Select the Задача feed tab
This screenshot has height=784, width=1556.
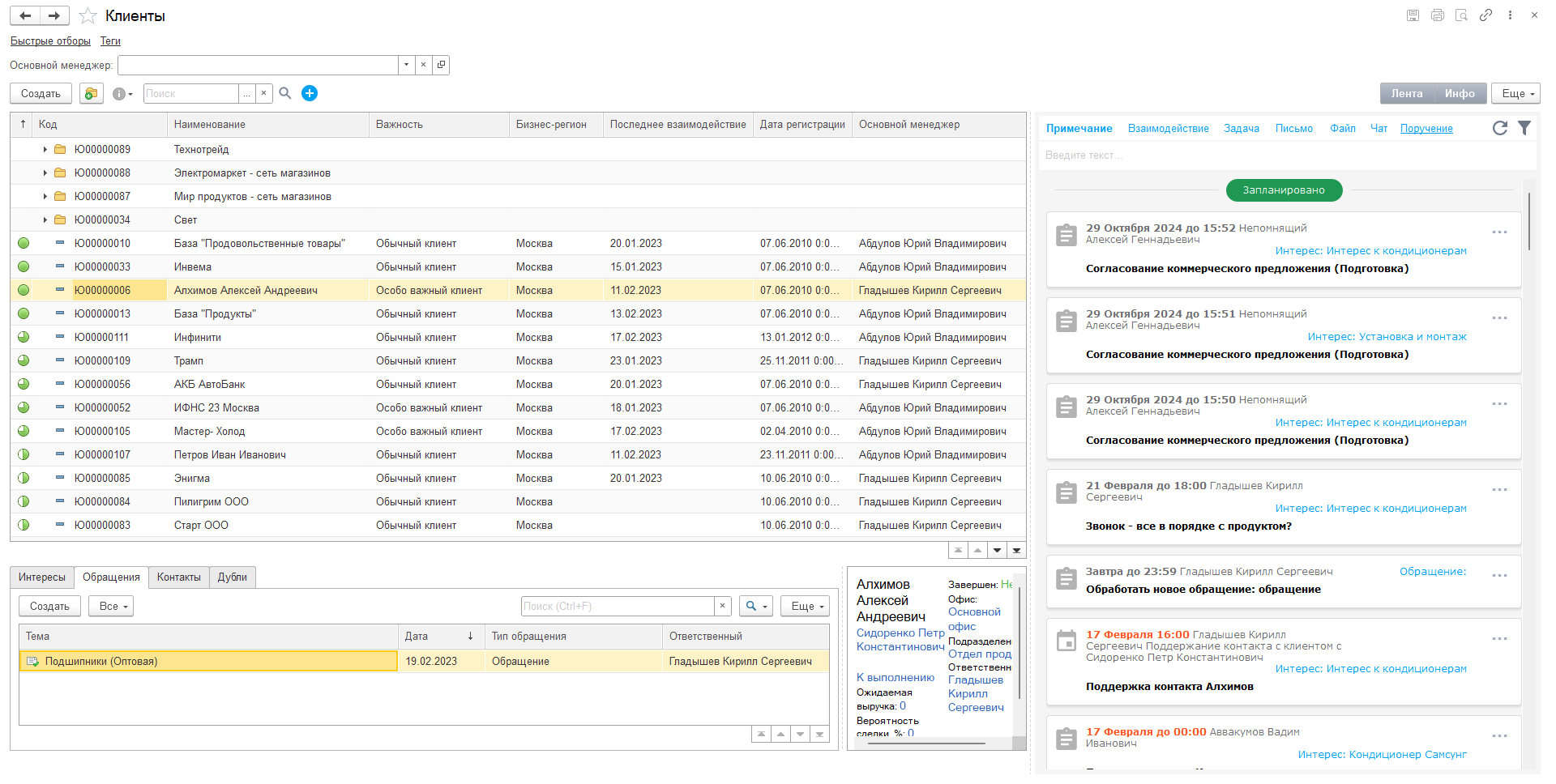(1242, 128)
